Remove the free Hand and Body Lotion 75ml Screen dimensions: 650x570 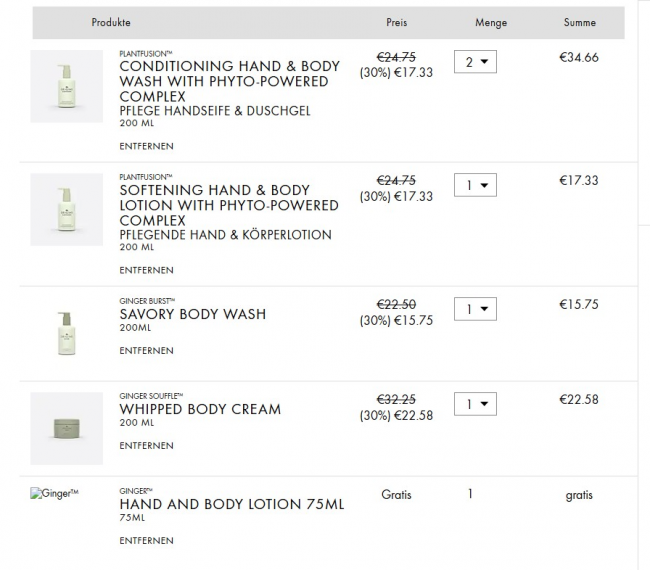(146, 540)
